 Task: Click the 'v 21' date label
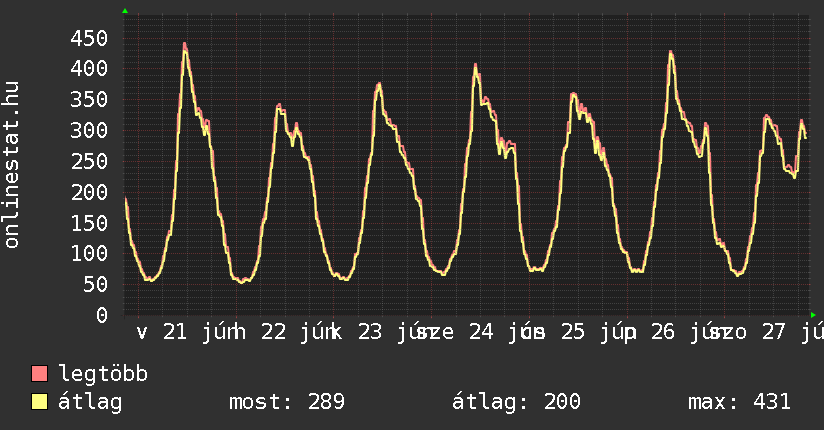pyautogui.click(x=161, y=332)
